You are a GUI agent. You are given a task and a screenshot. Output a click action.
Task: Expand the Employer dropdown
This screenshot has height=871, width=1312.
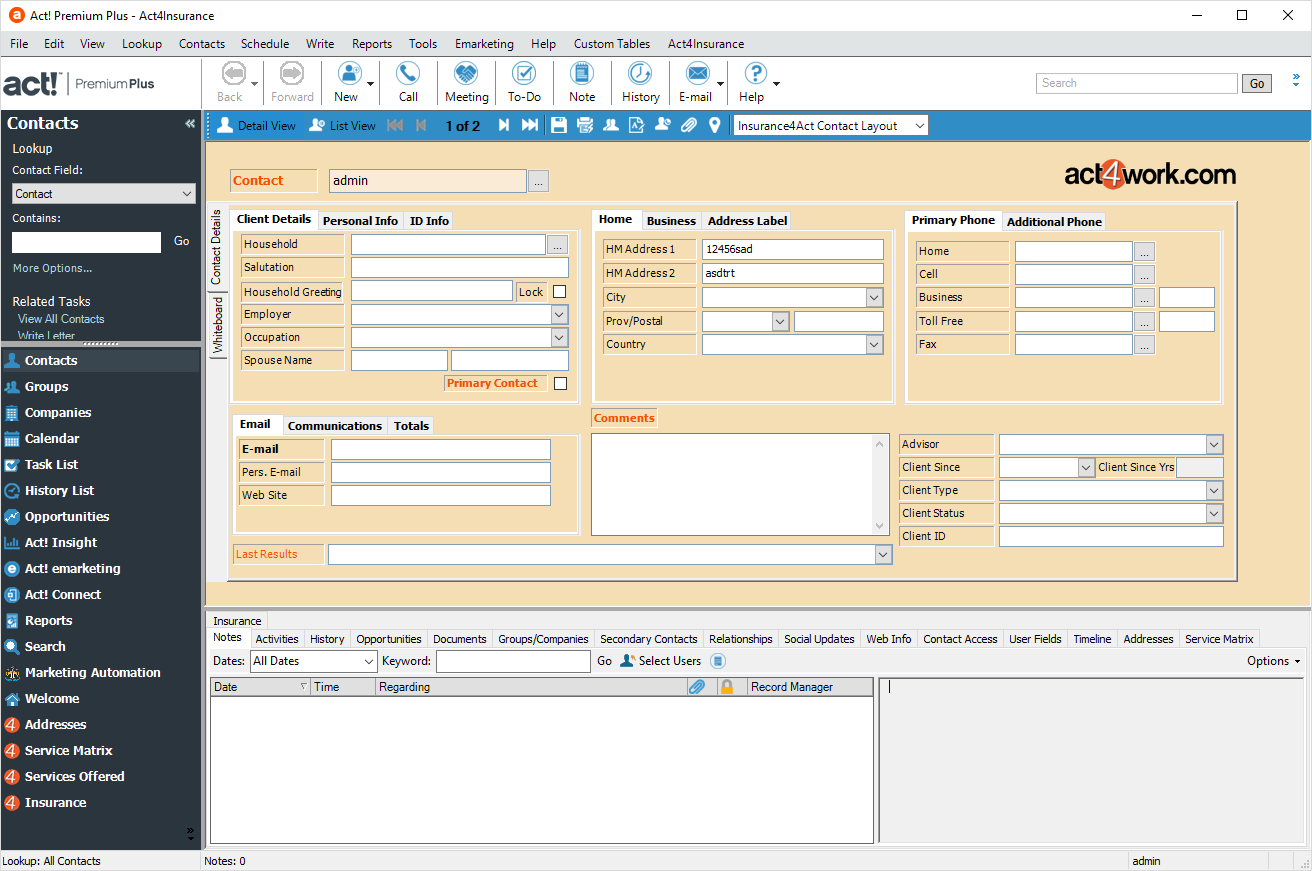(559, 314)
